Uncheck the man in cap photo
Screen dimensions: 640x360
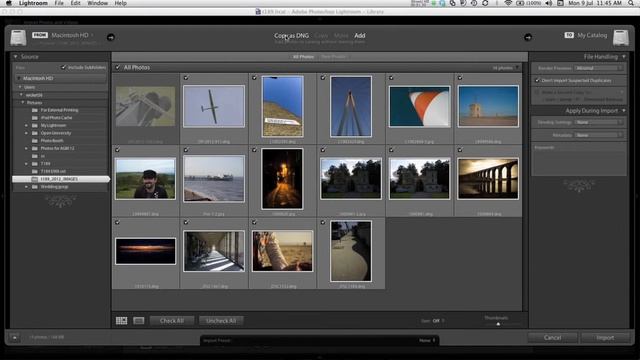coord(118,150)
